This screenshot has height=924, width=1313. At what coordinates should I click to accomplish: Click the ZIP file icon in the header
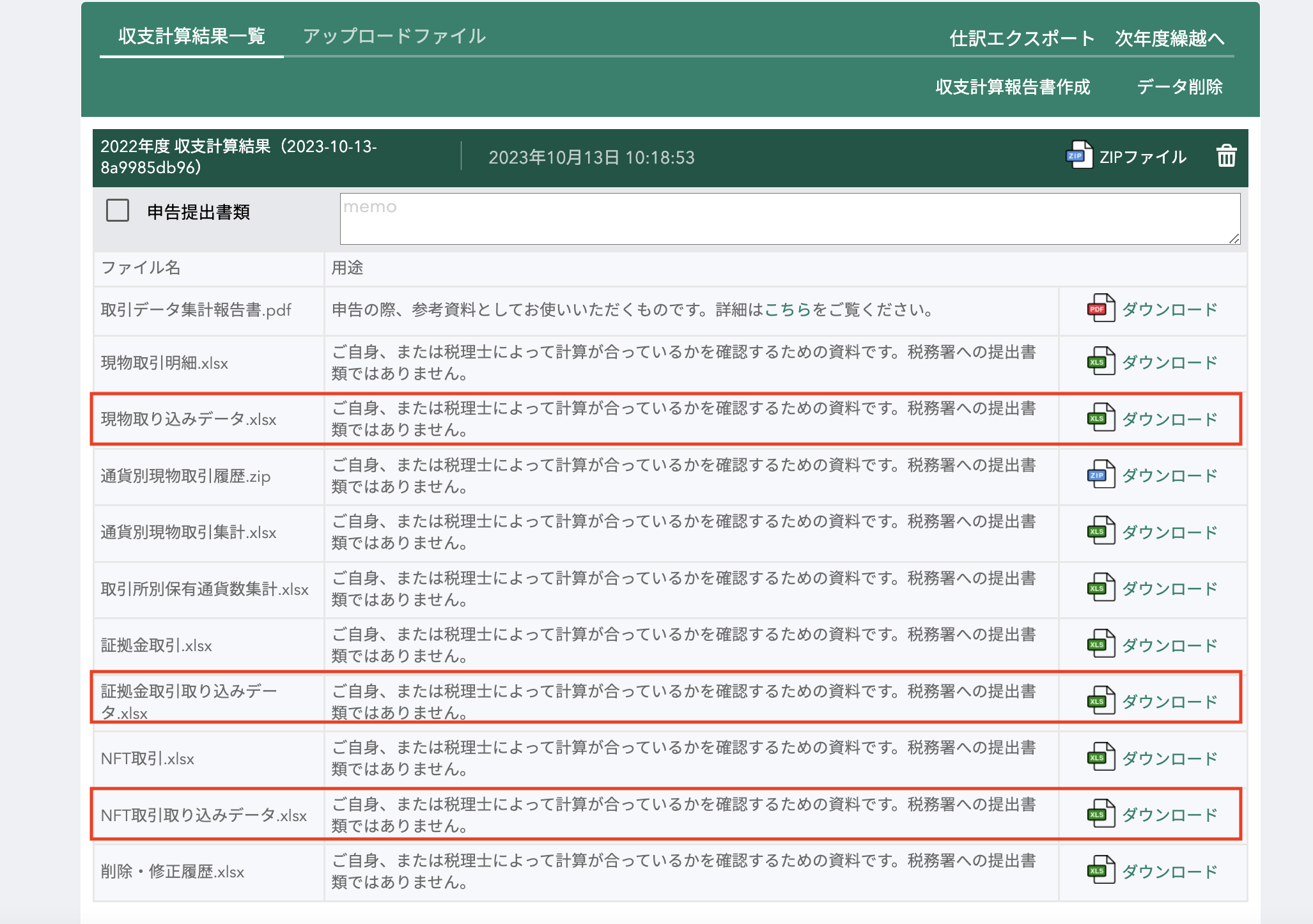pyautogui.click(x=1079, y=155)
